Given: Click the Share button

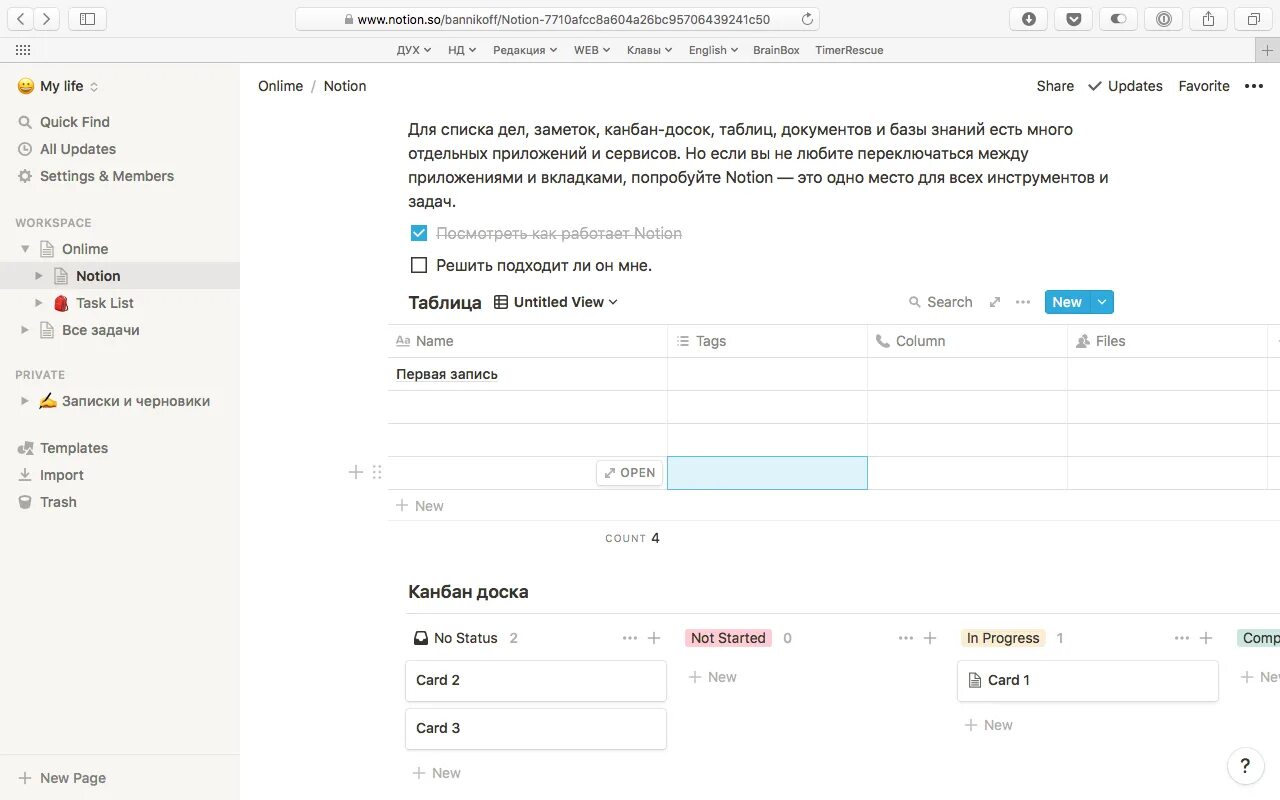Looking at the screenshot, I should pyautogui.click(x=1055, y=86).
